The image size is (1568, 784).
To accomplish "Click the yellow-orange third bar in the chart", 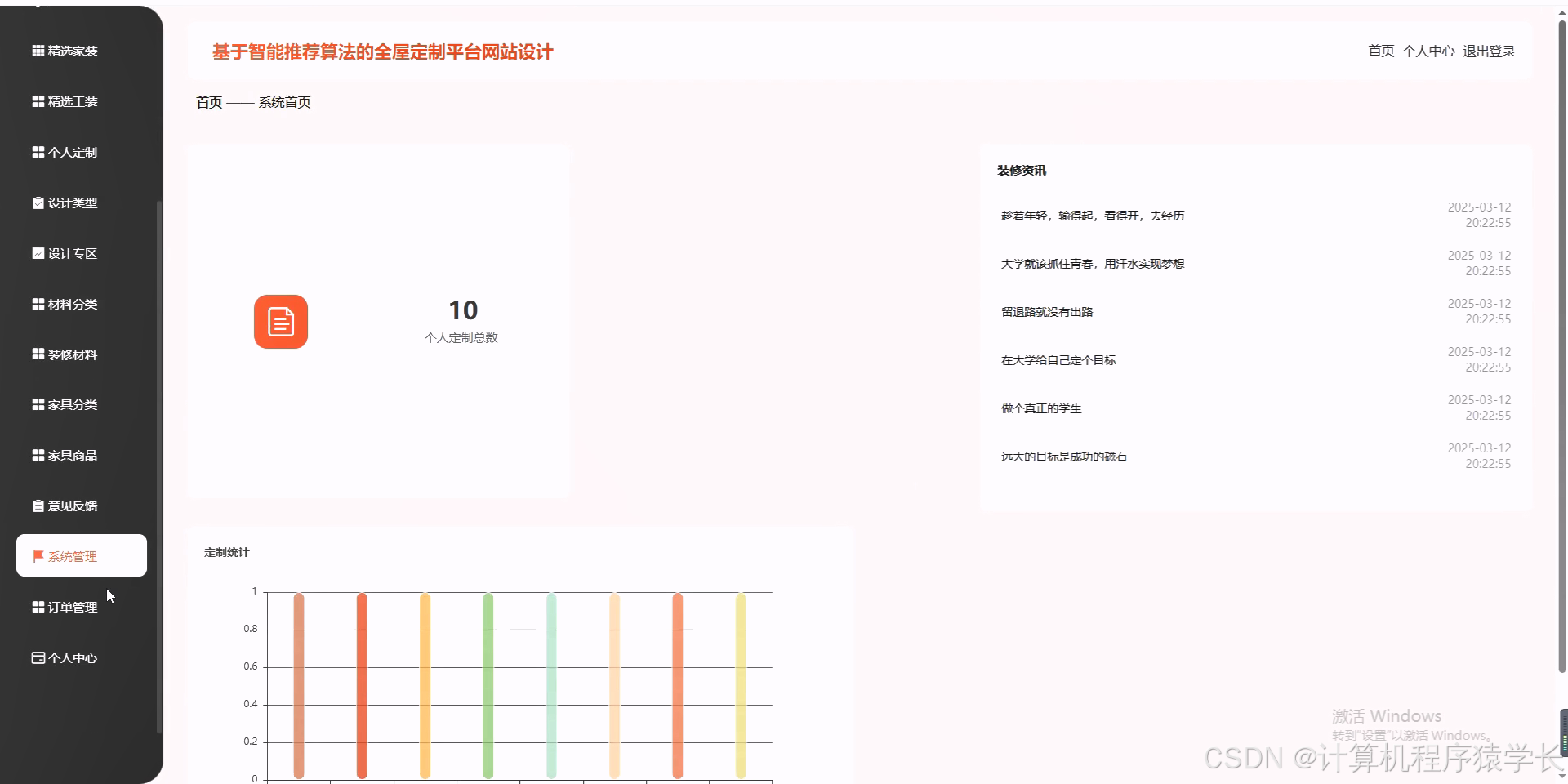I will point(425,685).
